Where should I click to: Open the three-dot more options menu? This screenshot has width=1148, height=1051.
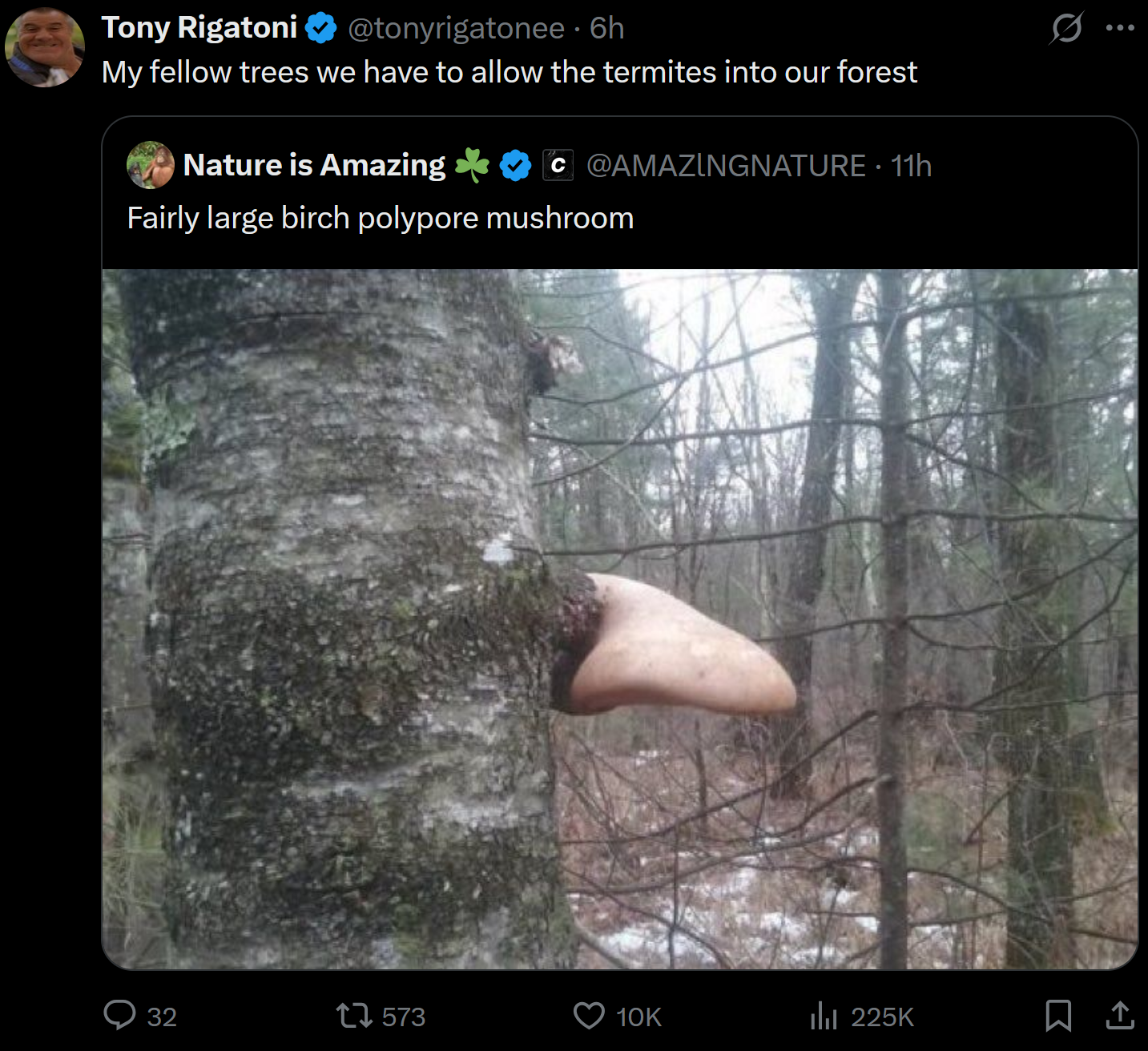(x=1119, y=28)
